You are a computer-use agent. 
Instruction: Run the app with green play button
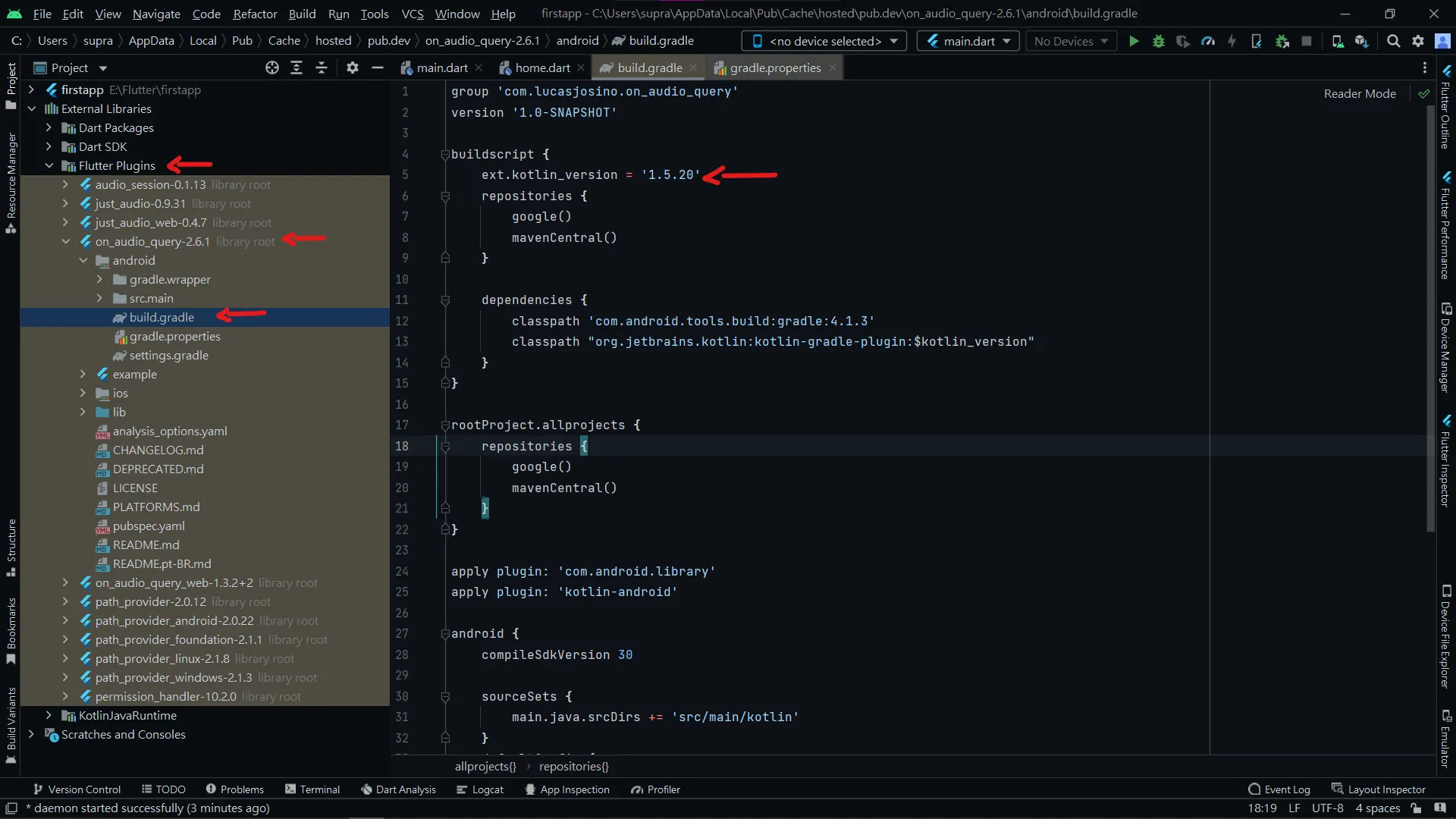click(1134, 41)
